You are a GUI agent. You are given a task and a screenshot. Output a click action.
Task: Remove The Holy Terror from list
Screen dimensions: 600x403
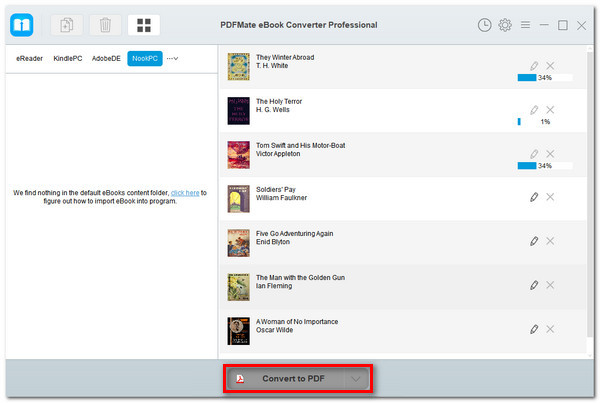550,110
